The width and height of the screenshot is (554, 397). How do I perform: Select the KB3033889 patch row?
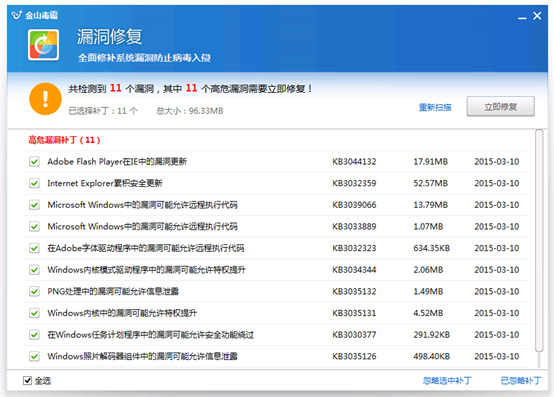click(276, 226)
